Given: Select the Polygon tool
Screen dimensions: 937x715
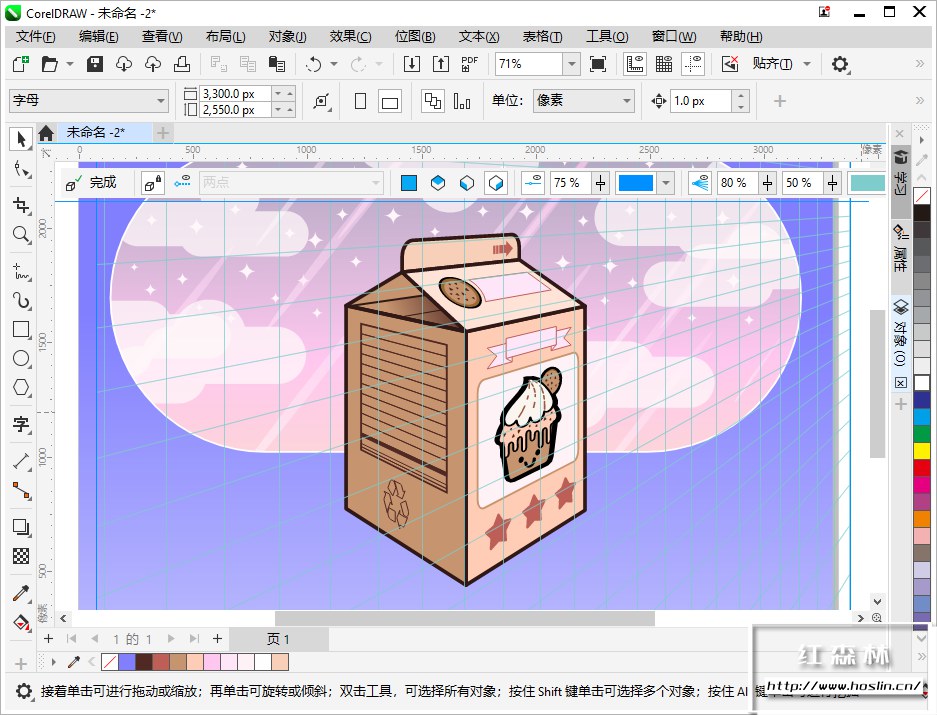Looking at the screenshot, I should (21, 387).
